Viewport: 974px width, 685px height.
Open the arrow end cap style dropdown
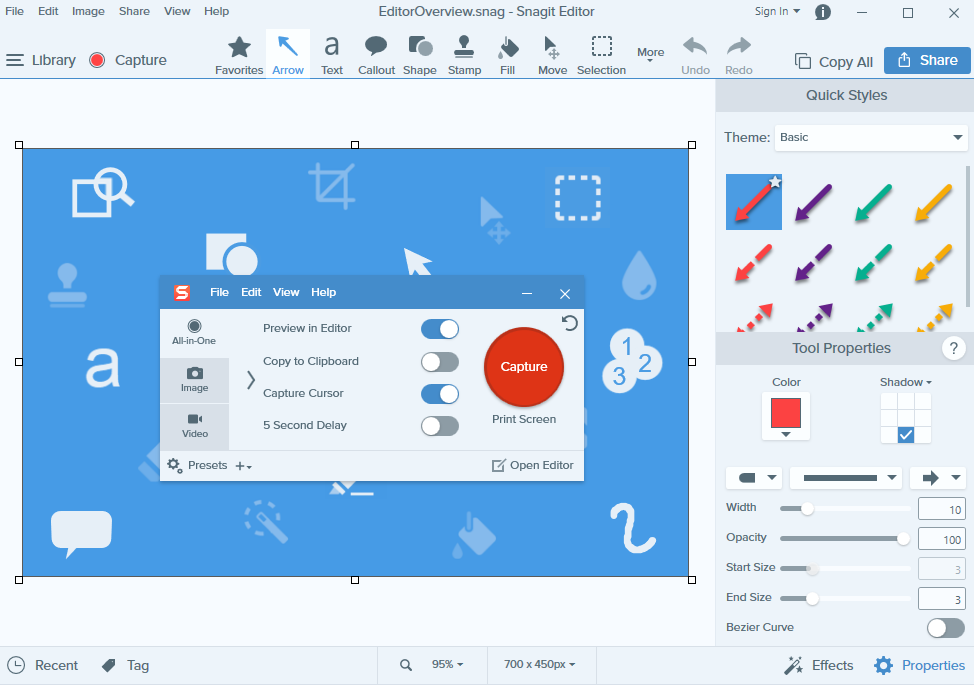938,478
